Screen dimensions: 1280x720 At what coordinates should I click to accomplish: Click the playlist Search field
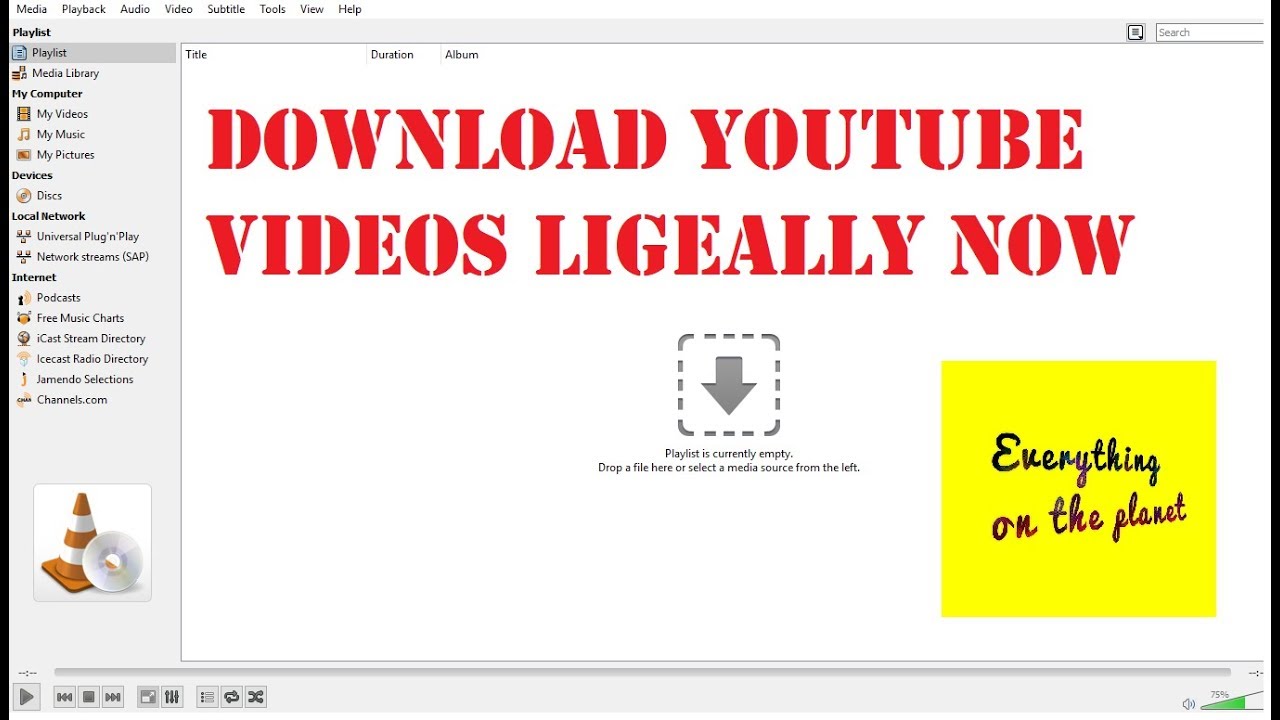pyautogui.click(x=1210, y=32)
